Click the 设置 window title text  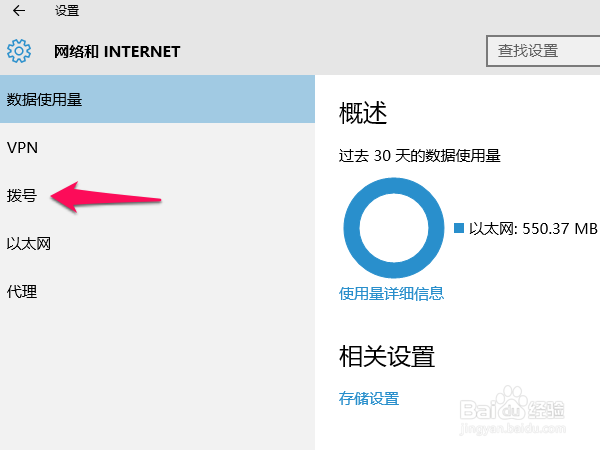click(67, 11)
